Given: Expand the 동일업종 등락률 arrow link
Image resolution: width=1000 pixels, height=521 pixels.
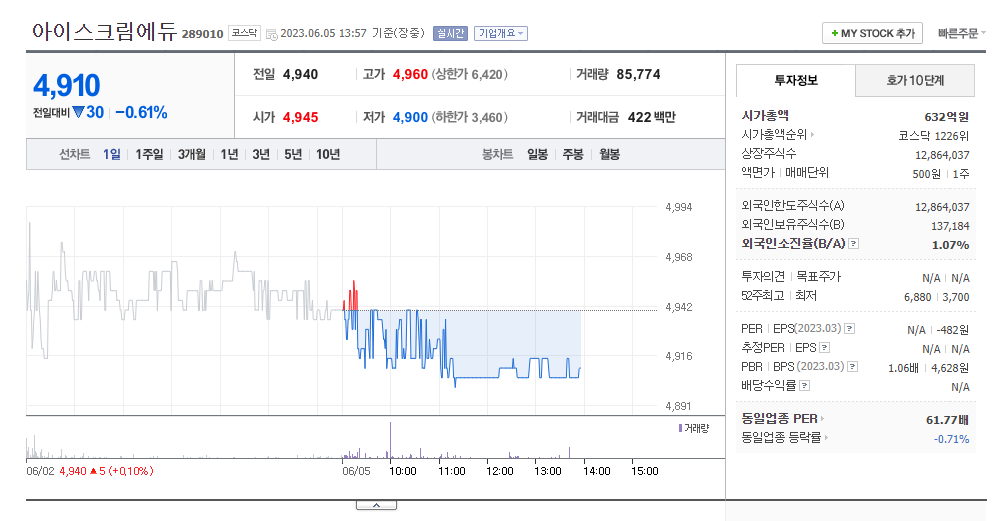Looking at the screenshot, I should (x=826, y=437).
